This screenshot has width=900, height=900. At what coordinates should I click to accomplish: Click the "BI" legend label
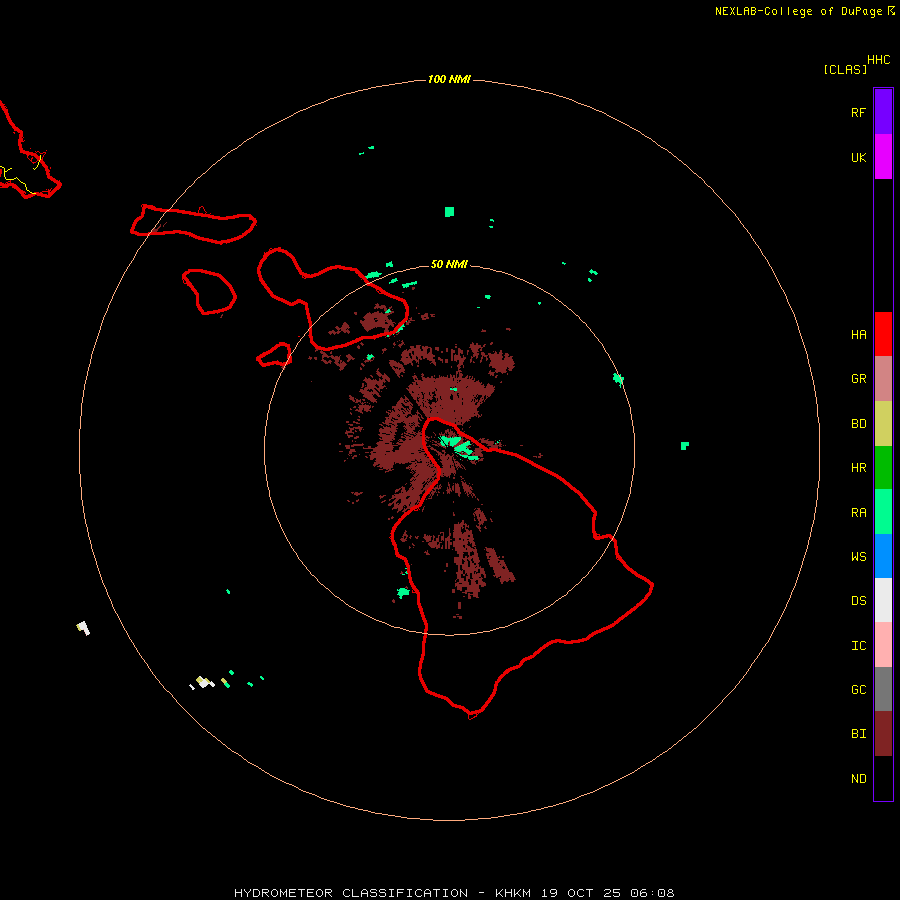[859, 734]
